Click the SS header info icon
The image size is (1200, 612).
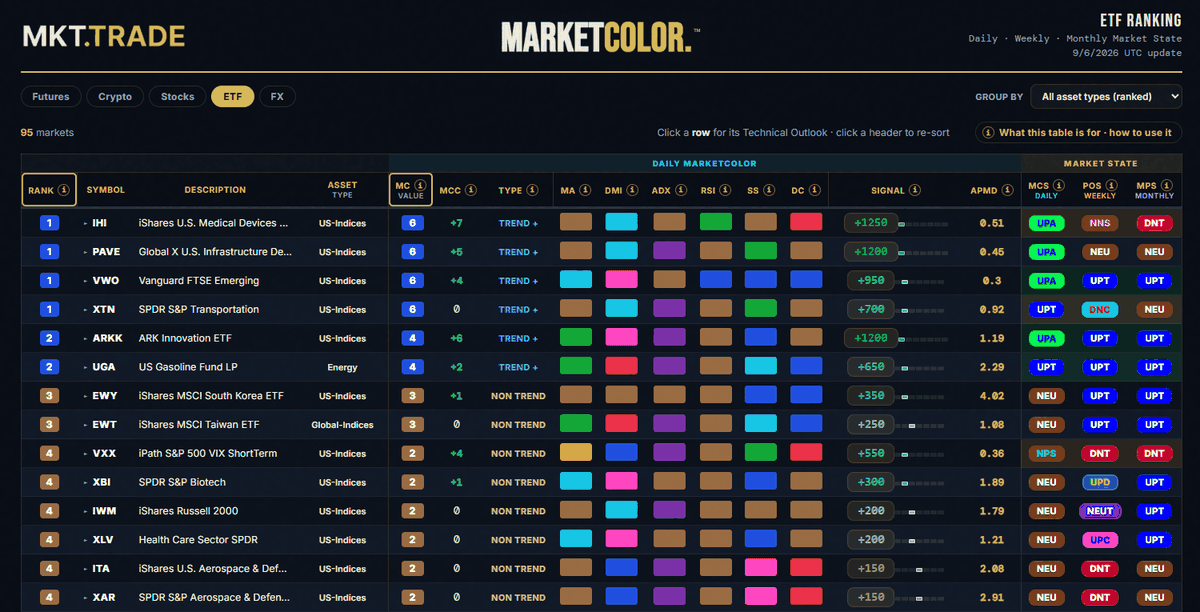tap(769, 190)
